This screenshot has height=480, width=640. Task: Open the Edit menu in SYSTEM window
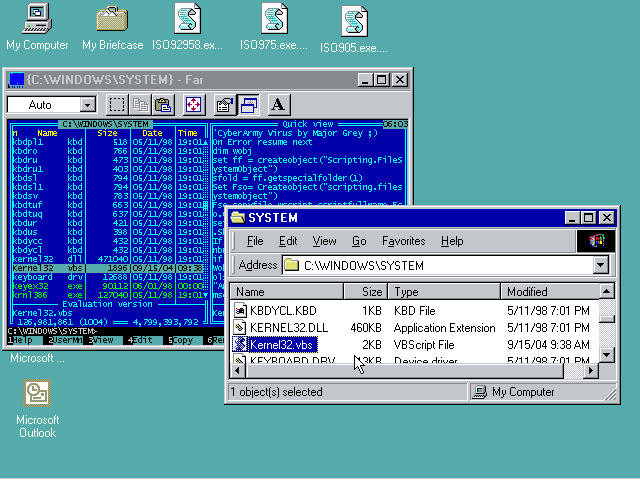[x=288, y=241]
